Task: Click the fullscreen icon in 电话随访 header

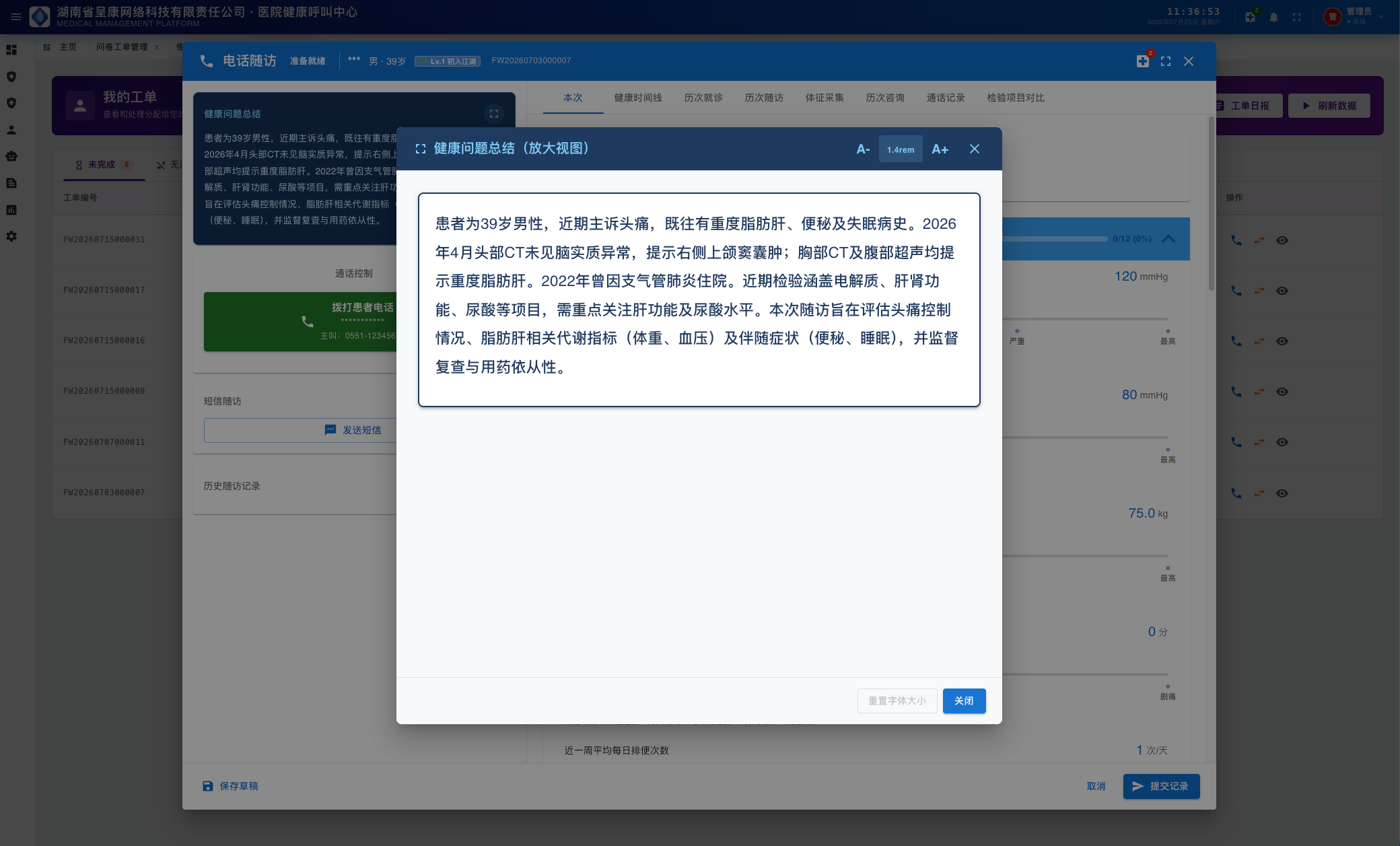Action: pos(1166,61)
